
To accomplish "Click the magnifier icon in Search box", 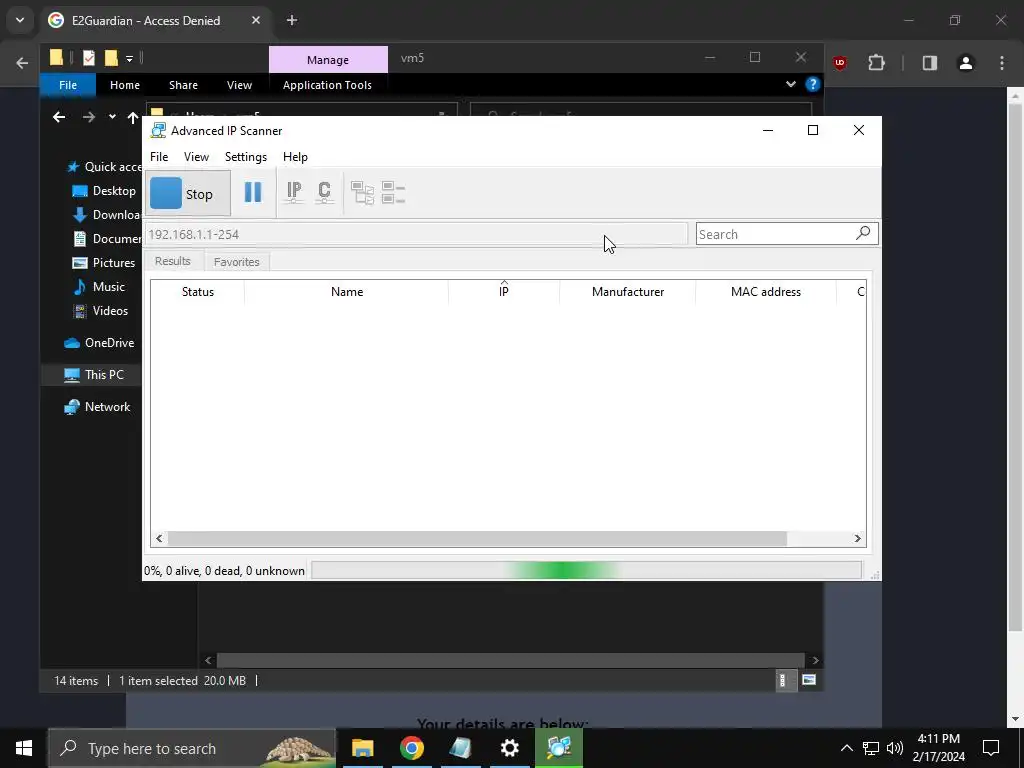I will pyautogui.click(x=863, y=233).
